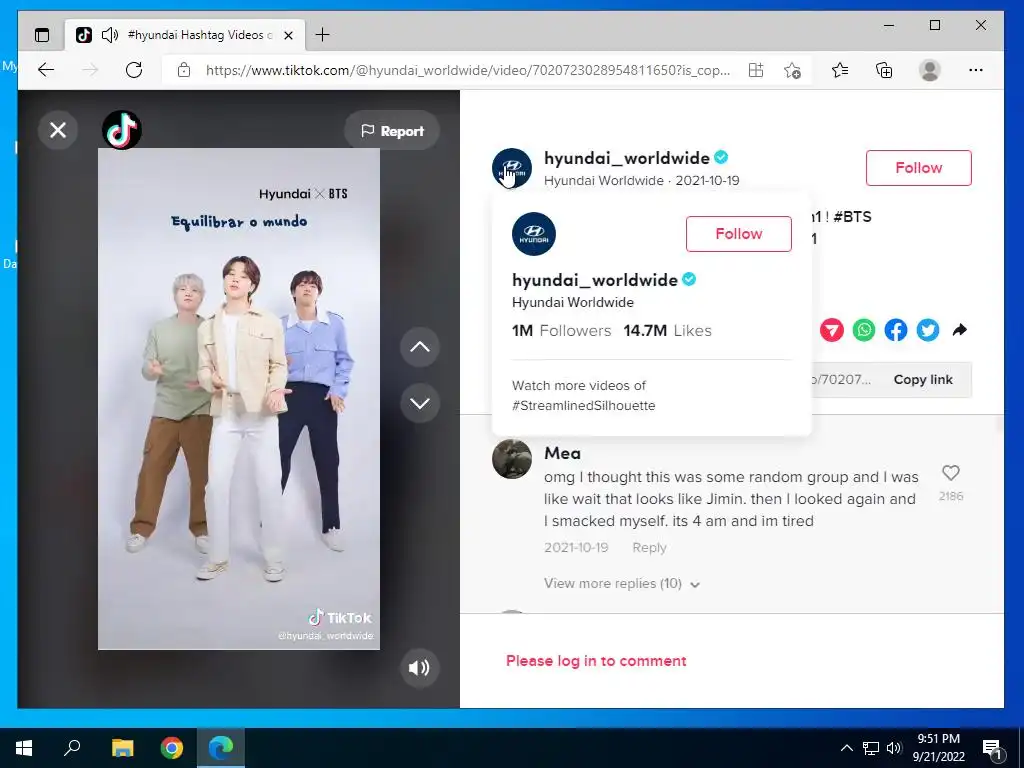Open browser tab actions menu icon
This screenshot has height=768, width=1024.
(x=42, y=35)
